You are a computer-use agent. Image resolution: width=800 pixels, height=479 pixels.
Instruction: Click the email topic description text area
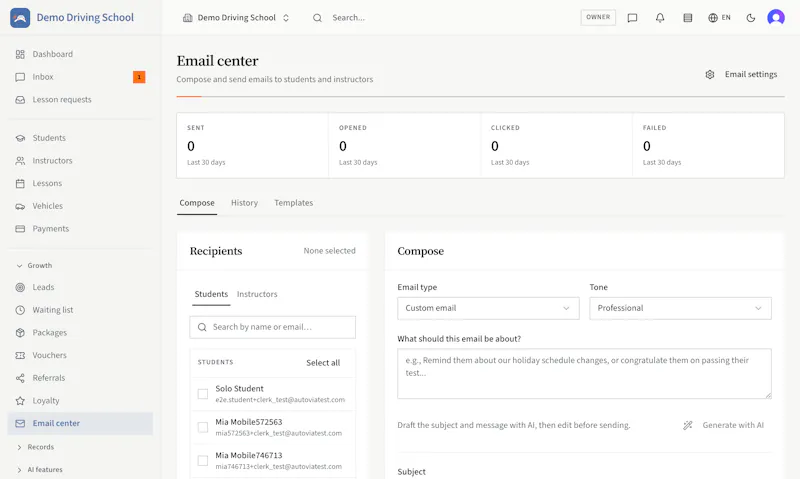pos(584,373)
